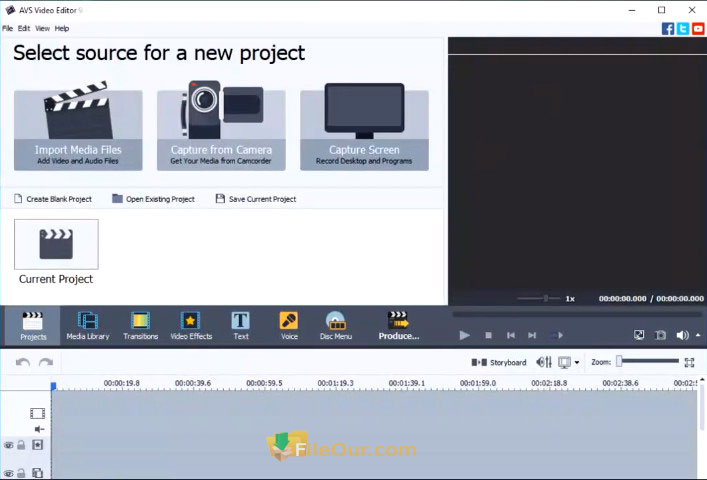Choose Capture Screen option
The image size is (707, 480).
[364, 126]
